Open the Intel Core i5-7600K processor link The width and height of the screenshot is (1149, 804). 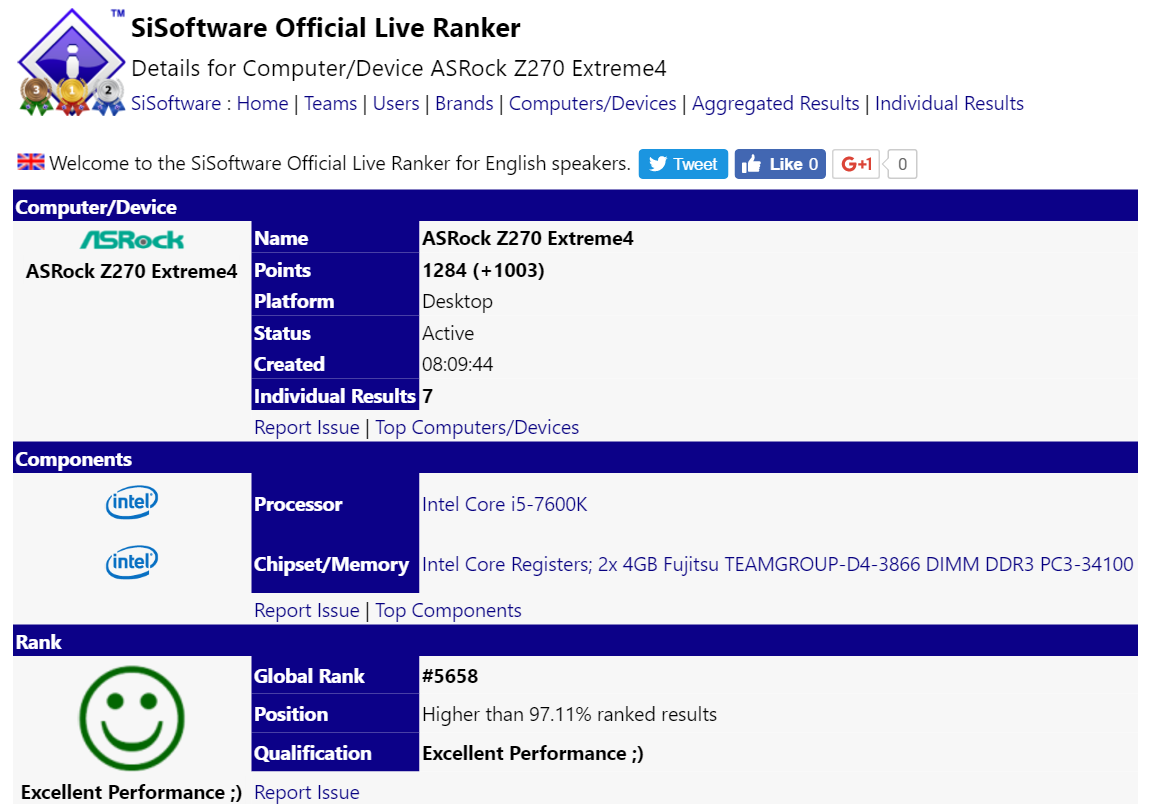(504, 504)
